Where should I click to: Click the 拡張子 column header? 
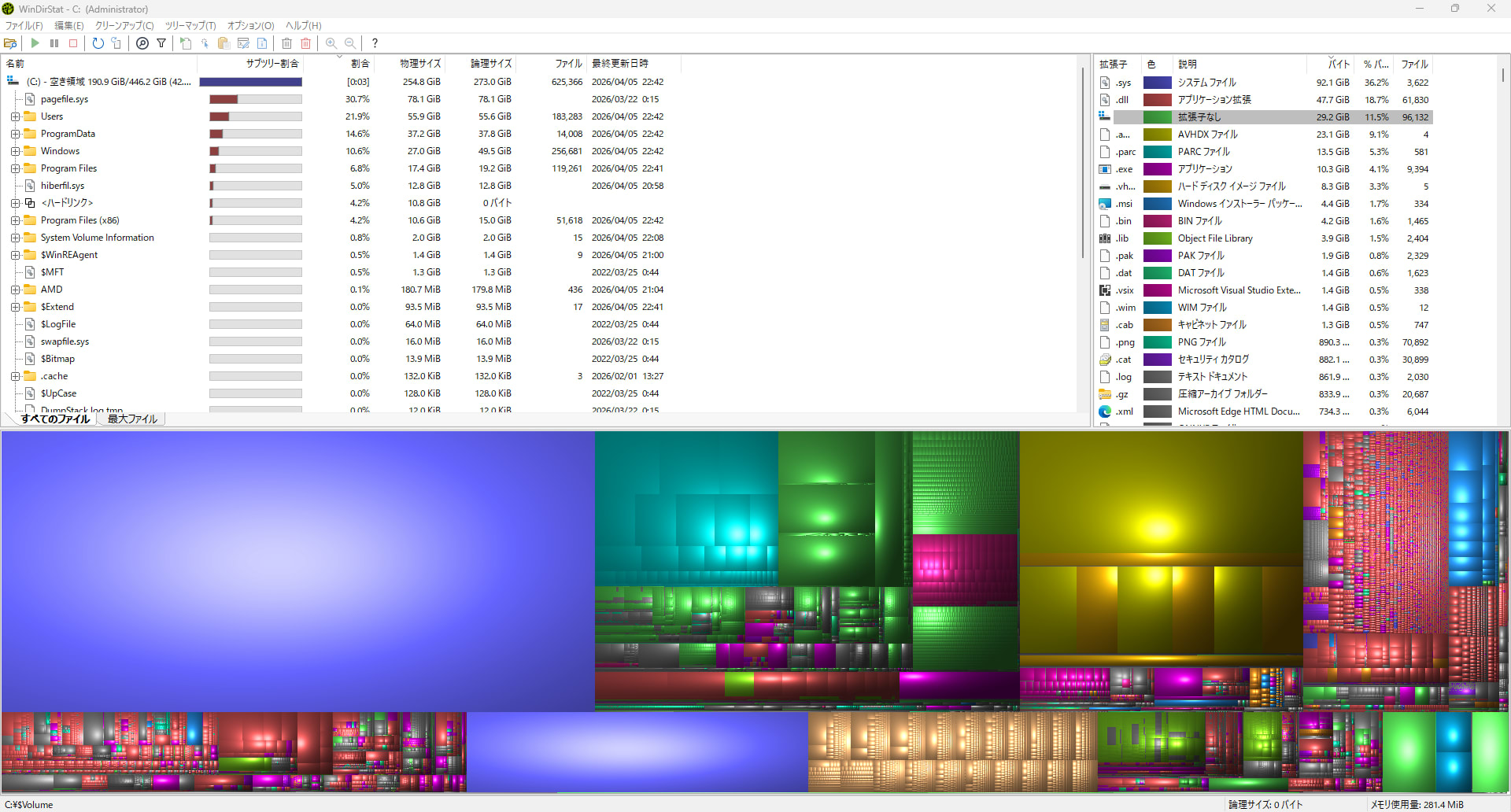pos(1113,65)
